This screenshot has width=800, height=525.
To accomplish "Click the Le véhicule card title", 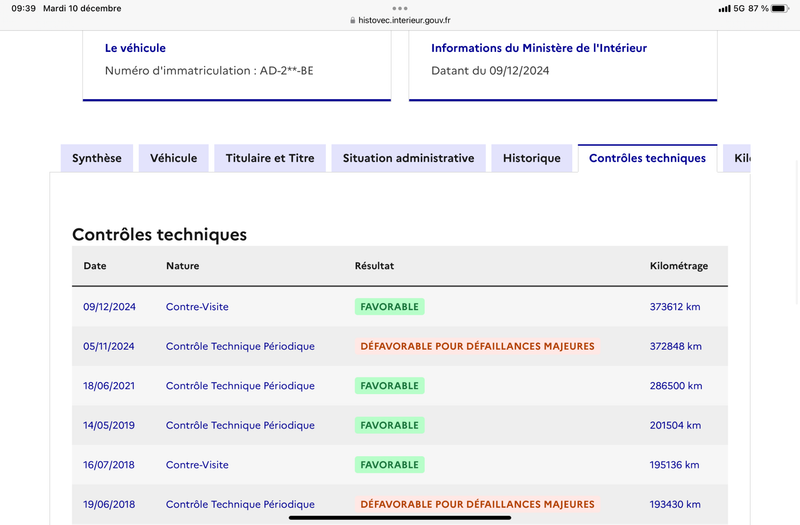I will pyautogui.click(x=135, y=48).
